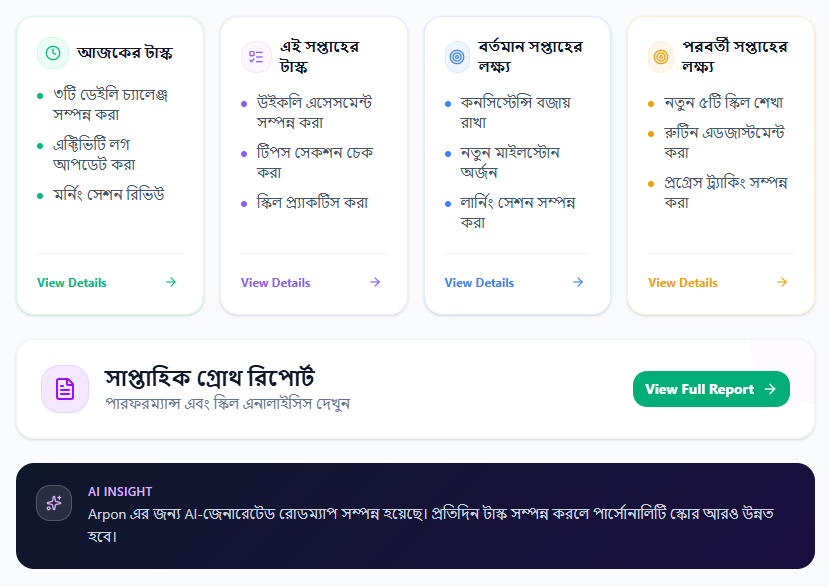Click the arrow beside আজকের টাস্ক View Details
The width and height of the screenshot is (829, 587).
point(172,283)
